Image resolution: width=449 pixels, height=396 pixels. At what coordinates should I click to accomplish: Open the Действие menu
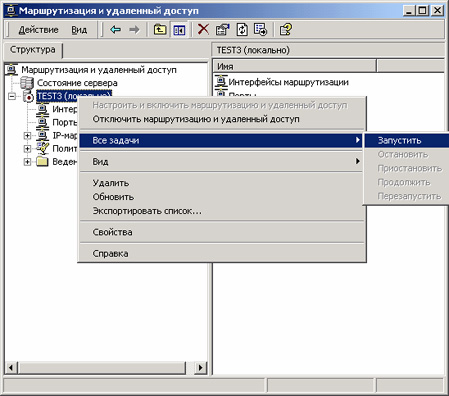[39, 30]
